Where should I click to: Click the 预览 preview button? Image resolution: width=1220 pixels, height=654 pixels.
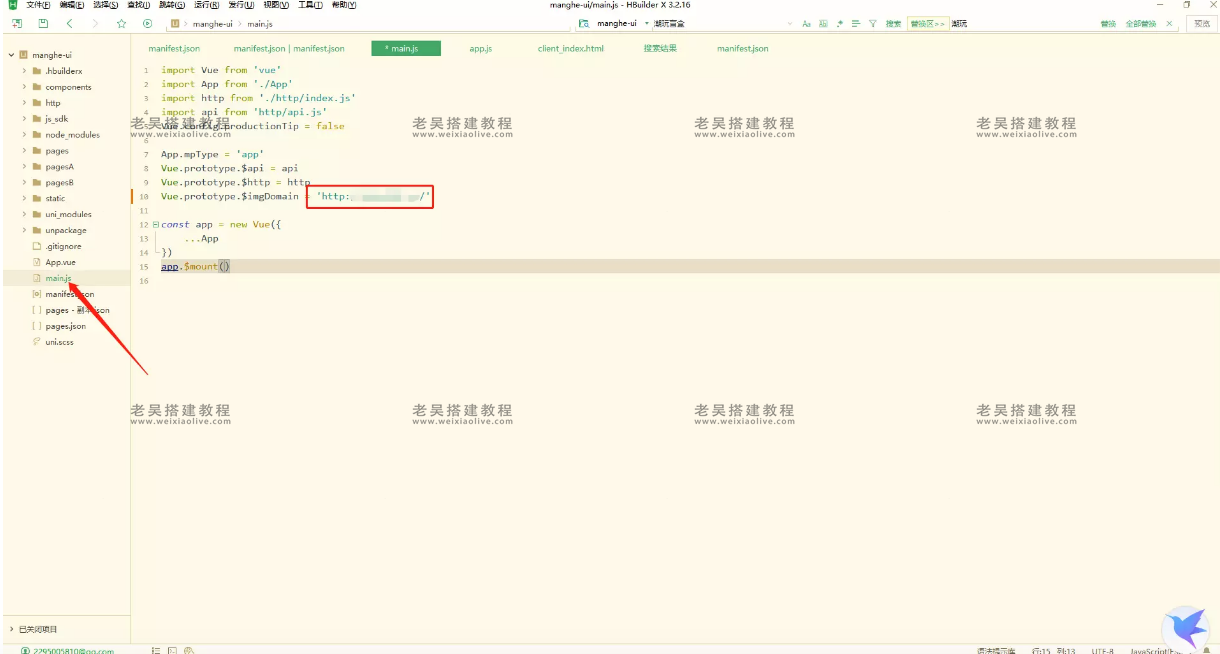click(x=1201, y=23)
